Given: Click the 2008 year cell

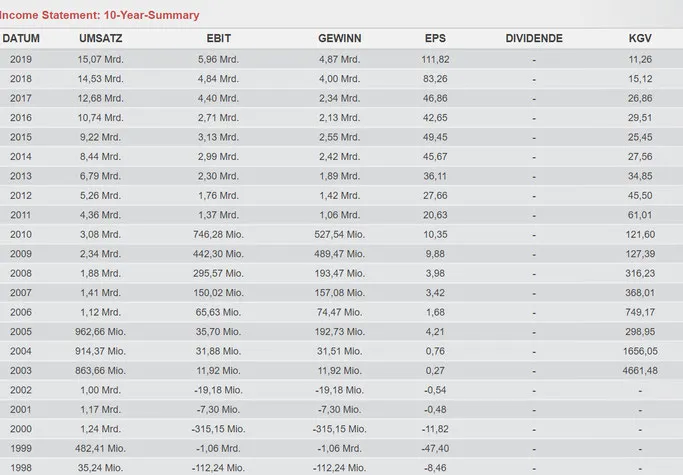Looking at the screenshot, I should coord(21,273).
